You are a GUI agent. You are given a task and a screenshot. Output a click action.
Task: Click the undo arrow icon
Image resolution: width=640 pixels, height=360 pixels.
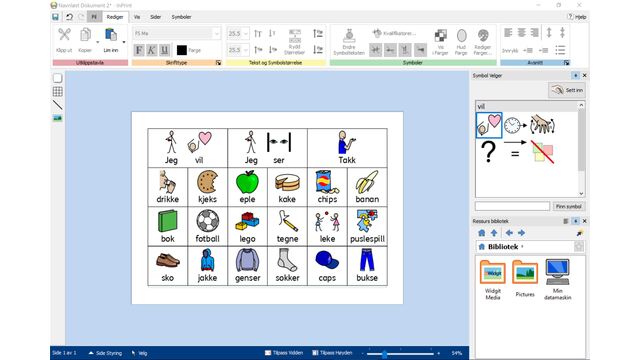(x=69, y=17)
